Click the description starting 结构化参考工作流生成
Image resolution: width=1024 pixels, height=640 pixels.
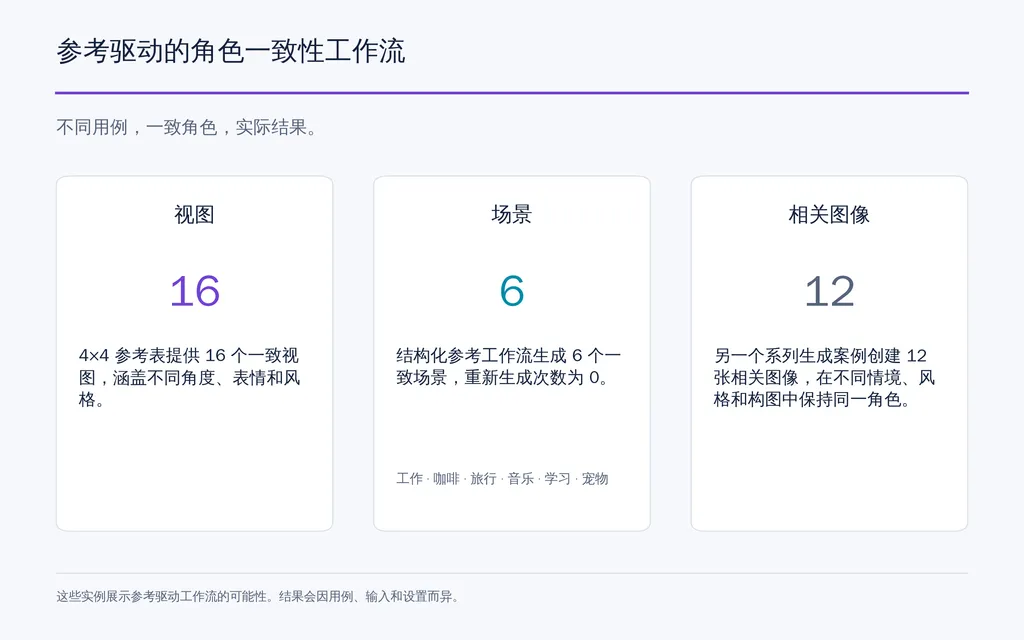pyautogui.click(x=509, y=366)
